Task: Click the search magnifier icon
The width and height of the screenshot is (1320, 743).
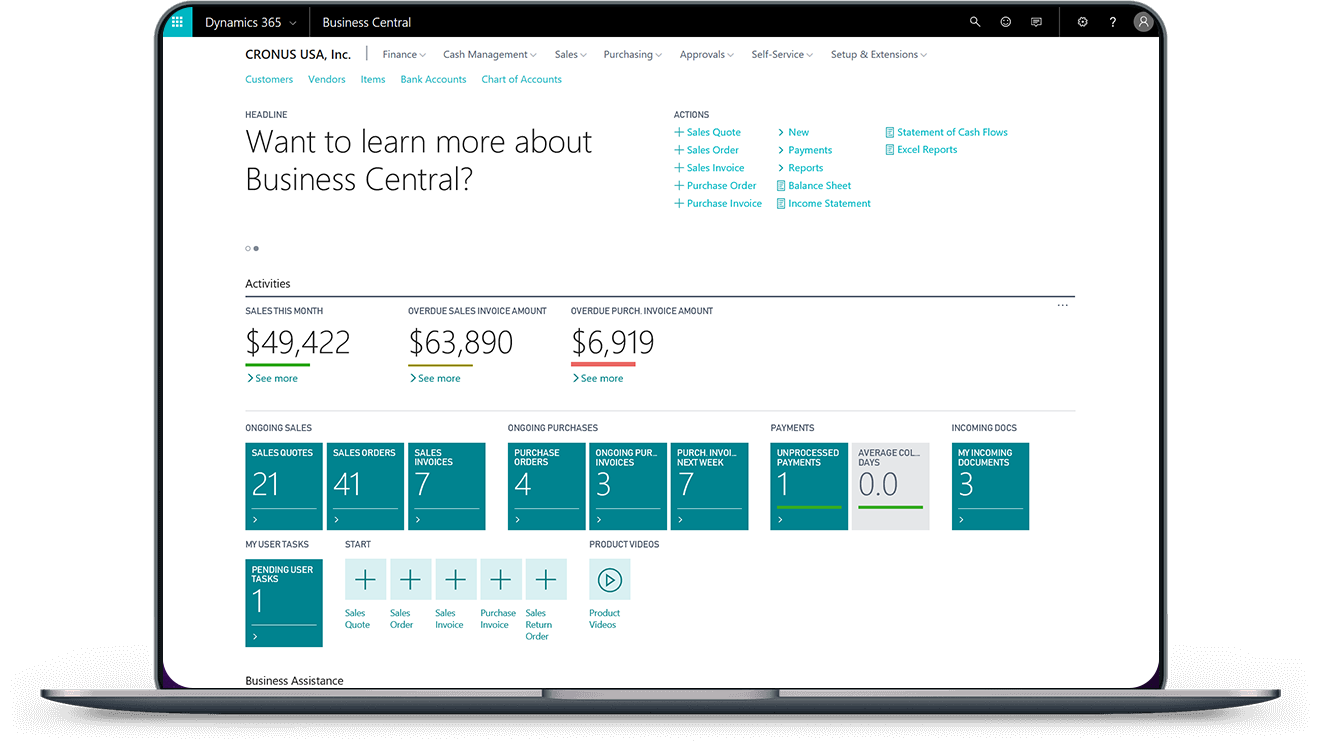Action: tap(975, 22)
